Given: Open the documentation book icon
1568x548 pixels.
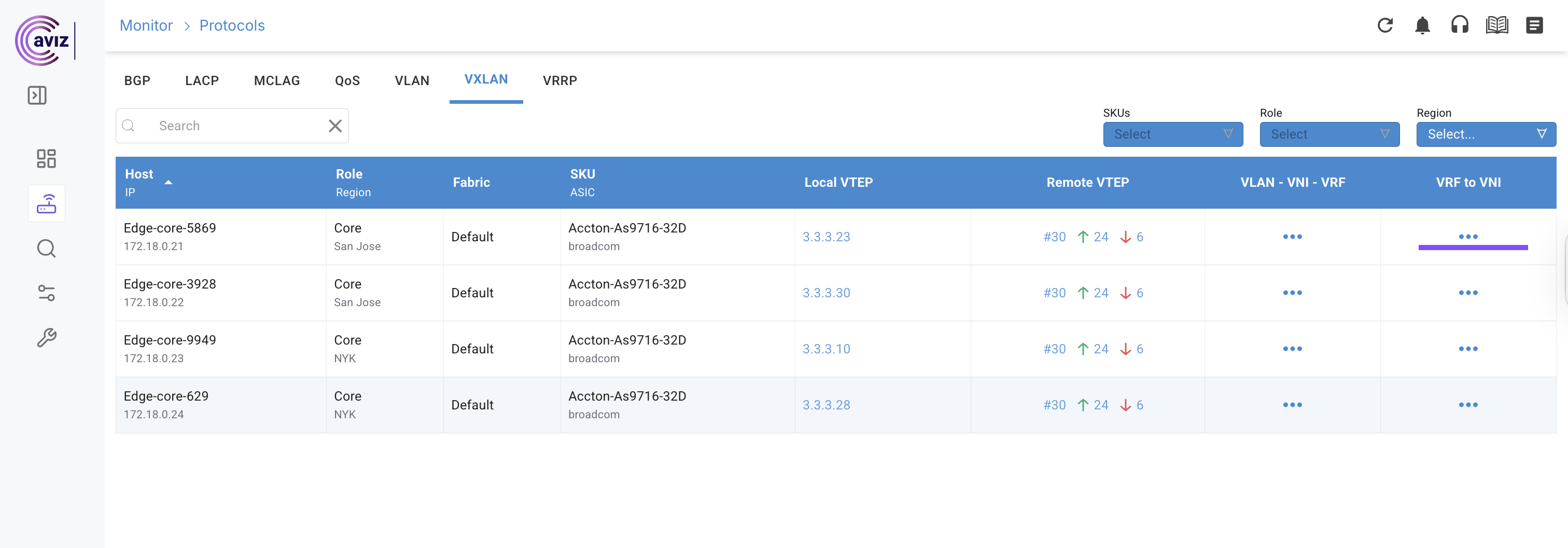Looking at the screenshot, I should click(1497, 25).
